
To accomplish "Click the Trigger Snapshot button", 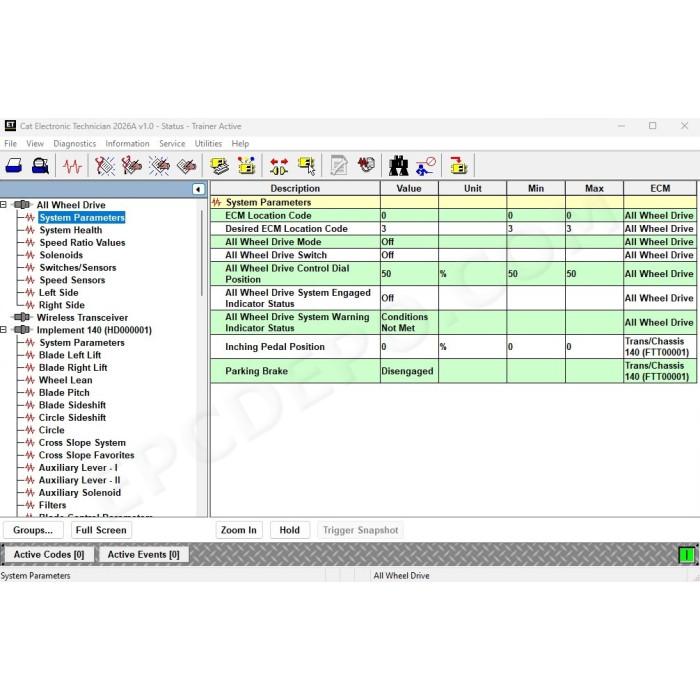I will [x=360, y=530].
